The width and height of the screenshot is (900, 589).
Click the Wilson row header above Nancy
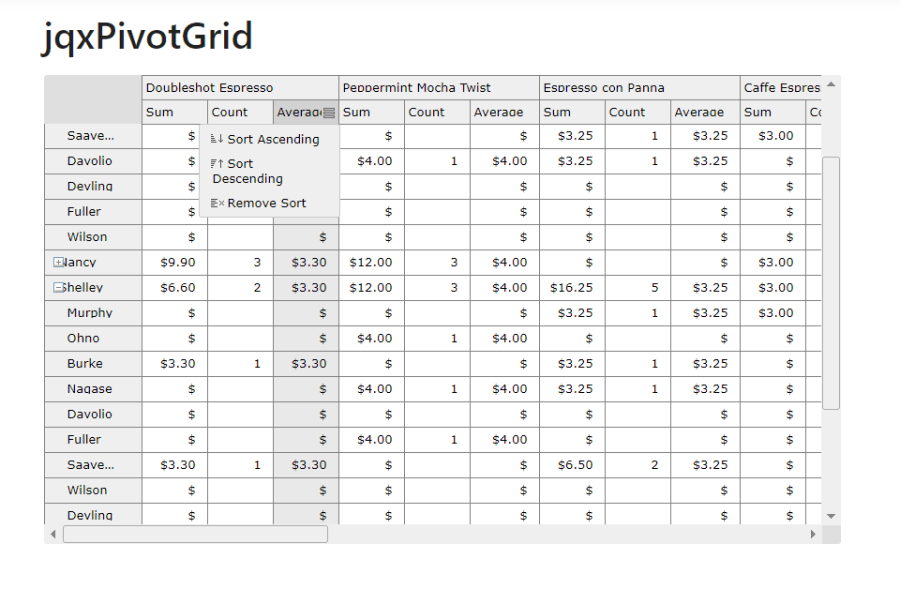93,237
